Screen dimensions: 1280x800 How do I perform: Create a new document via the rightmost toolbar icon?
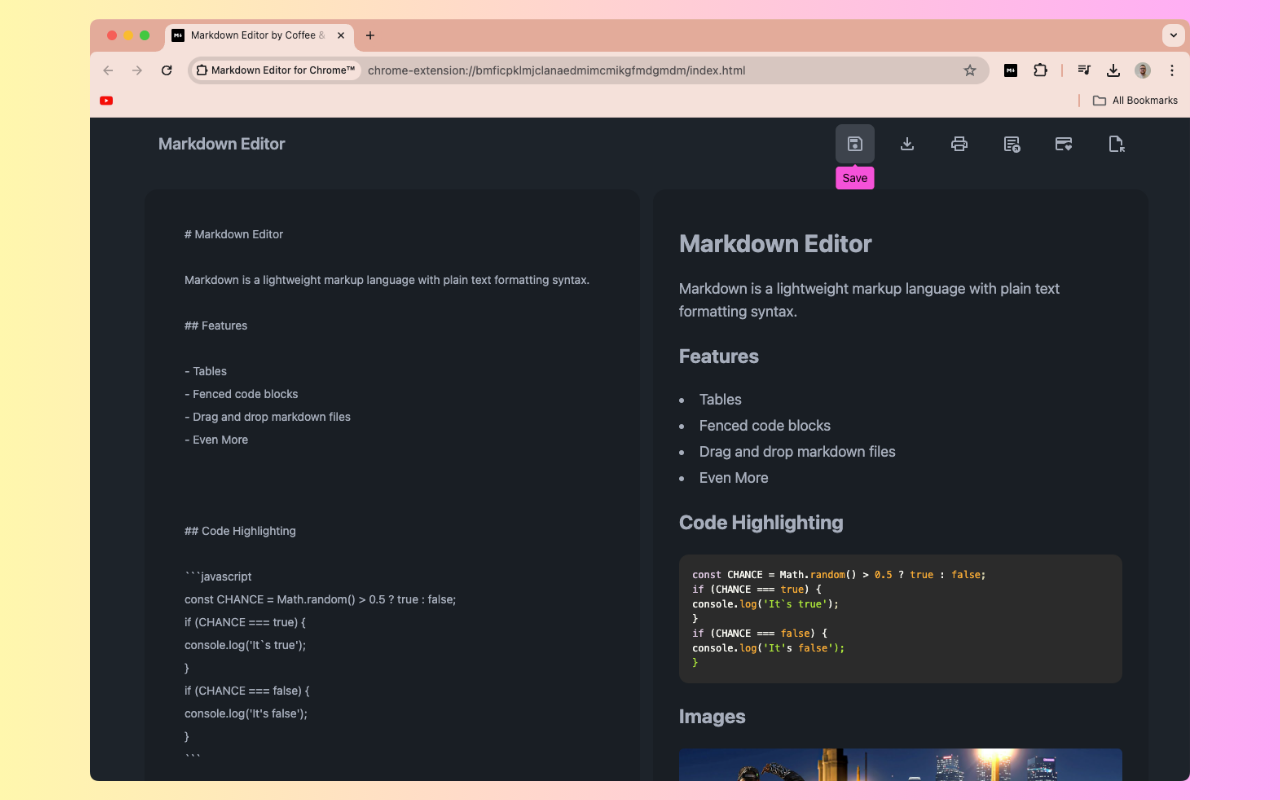tap(1115, 143)
